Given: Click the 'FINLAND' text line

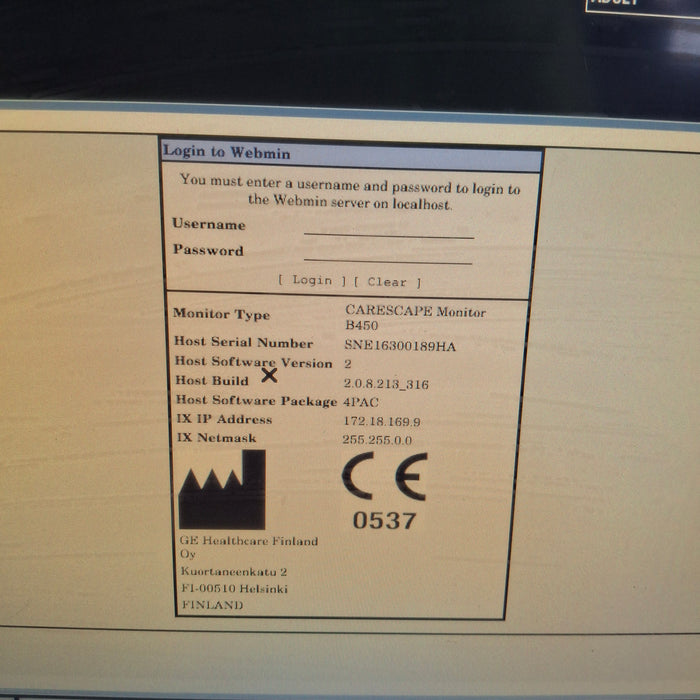Looking at the screenshot, I should tap(212, 605).
